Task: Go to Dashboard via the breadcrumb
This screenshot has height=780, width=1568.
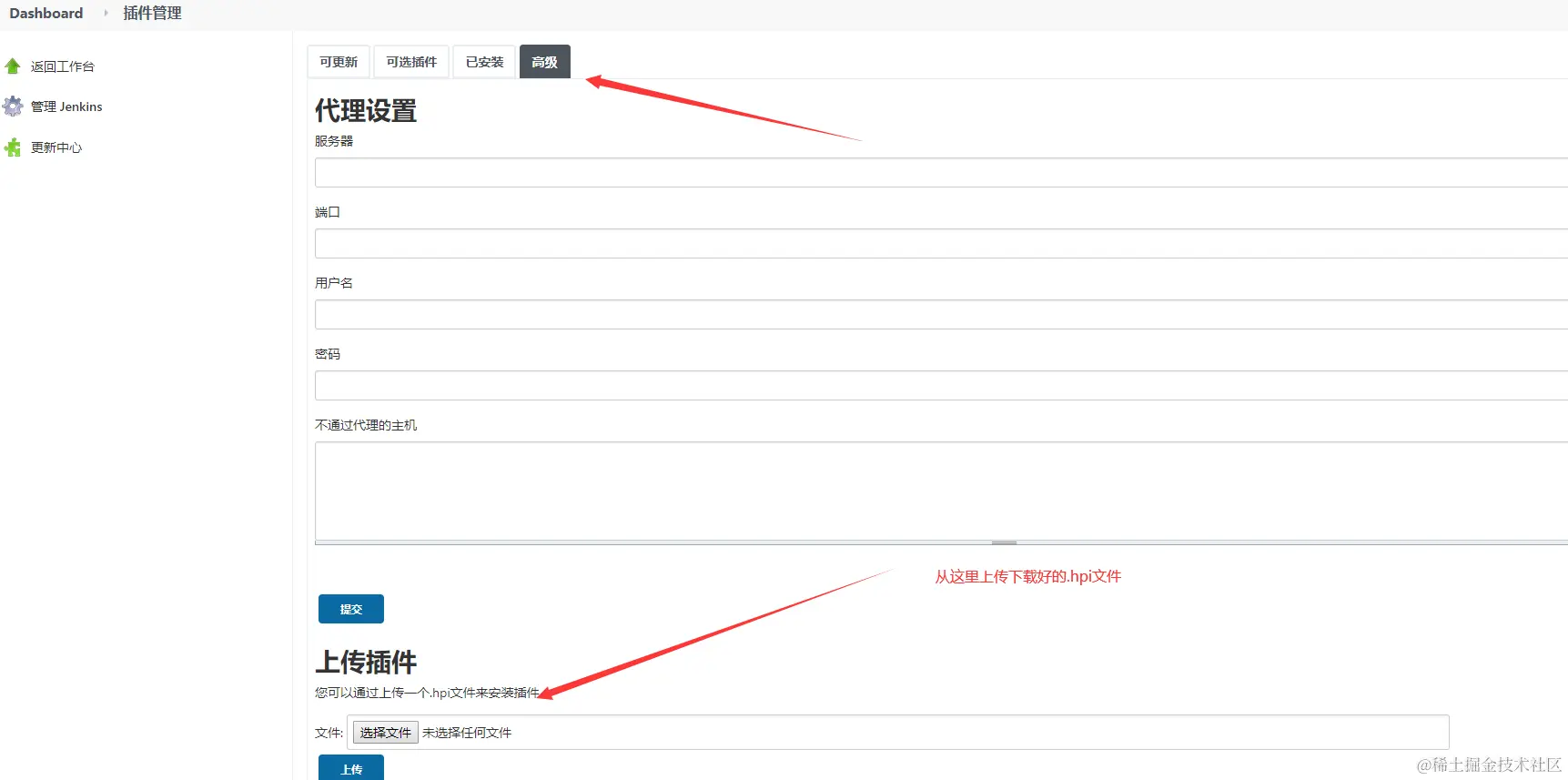Action: 46,14
